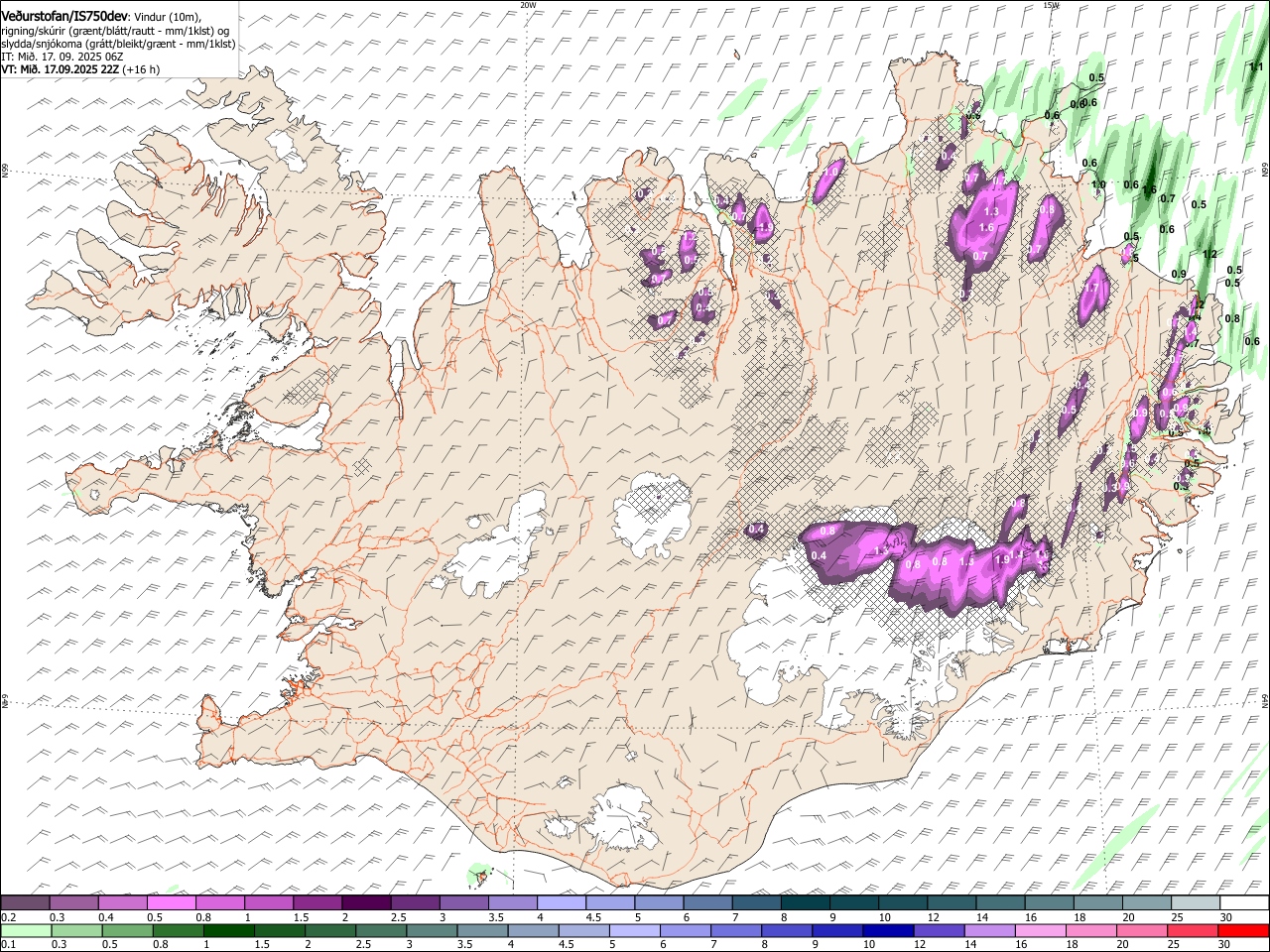
Task: Select the periwinkle 6 rain swatch
Action: coord(684,930)
